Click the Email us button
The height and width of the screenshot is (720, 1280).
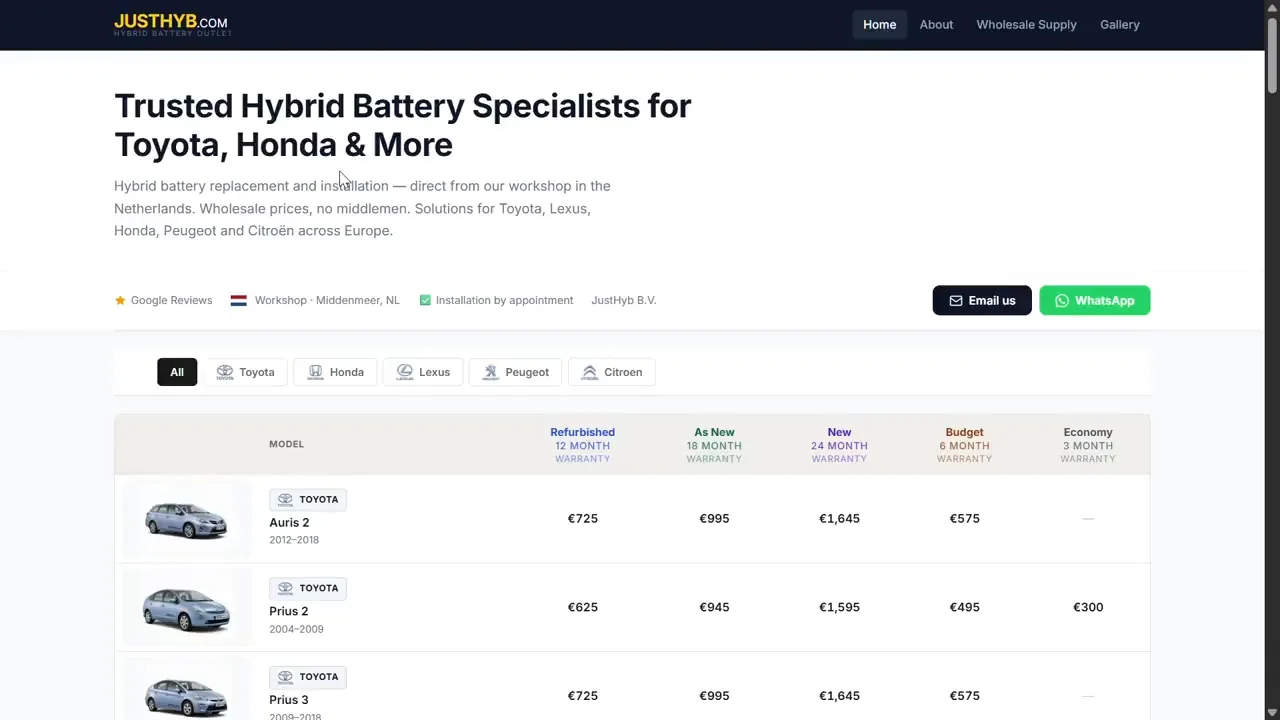tap(982, 300)
